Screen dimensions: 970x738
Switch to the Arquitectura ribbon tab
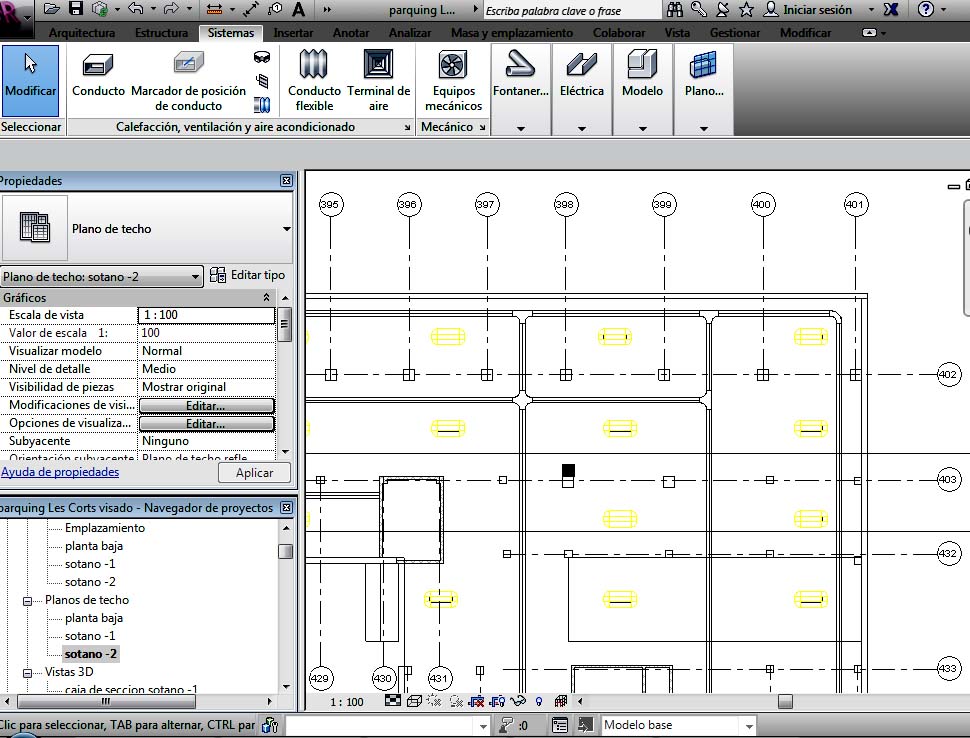[82, 33]
